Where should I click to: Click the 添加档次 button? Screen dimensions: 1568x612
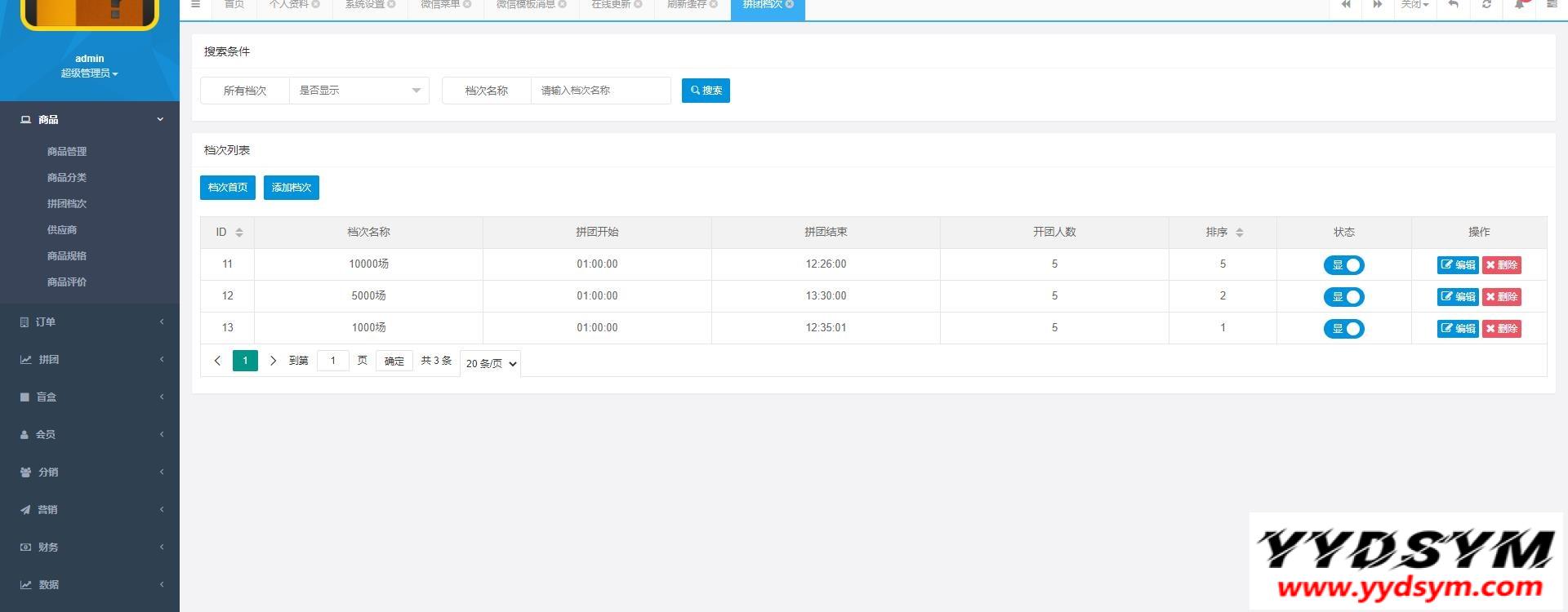pos(292,188)
